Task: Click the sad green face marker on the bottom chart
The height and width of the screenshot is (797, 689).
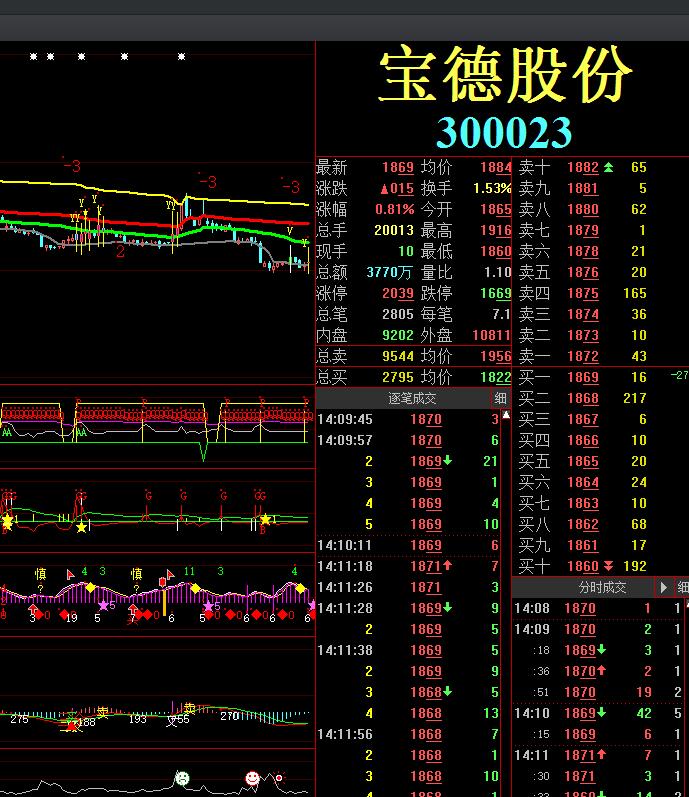Action: pos(182,778)
